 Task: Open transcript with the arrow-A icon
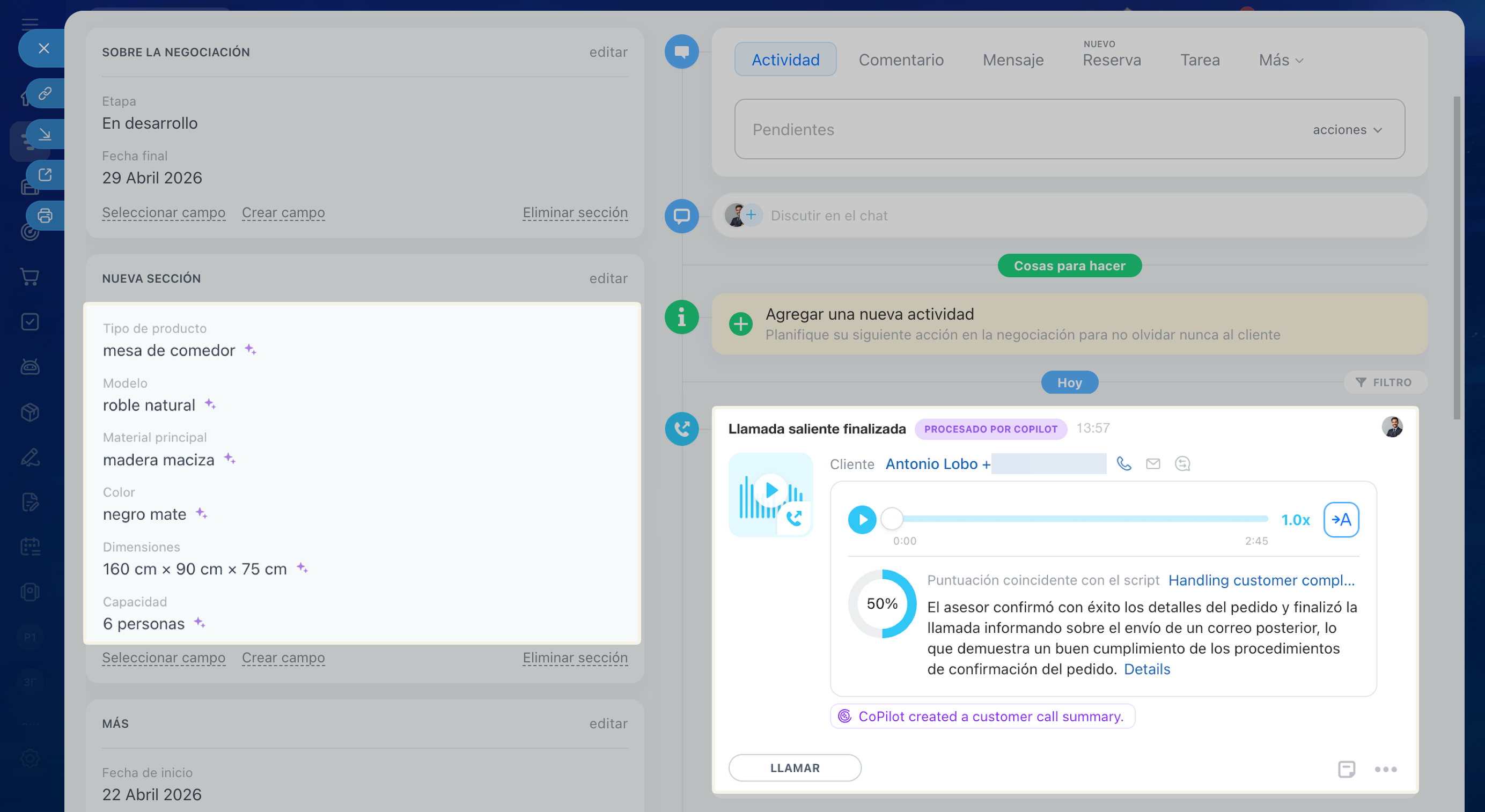click(x=1340, y=519)
